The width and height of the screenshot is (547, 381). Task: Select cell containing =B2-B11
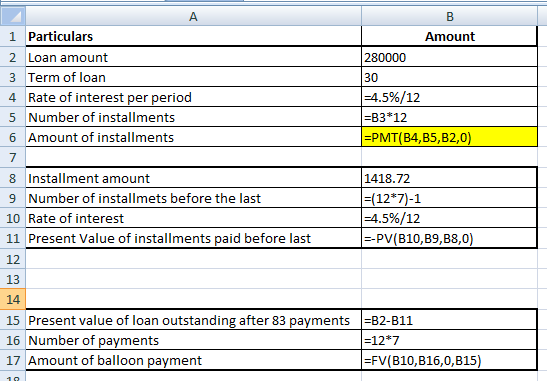point(450,320)
